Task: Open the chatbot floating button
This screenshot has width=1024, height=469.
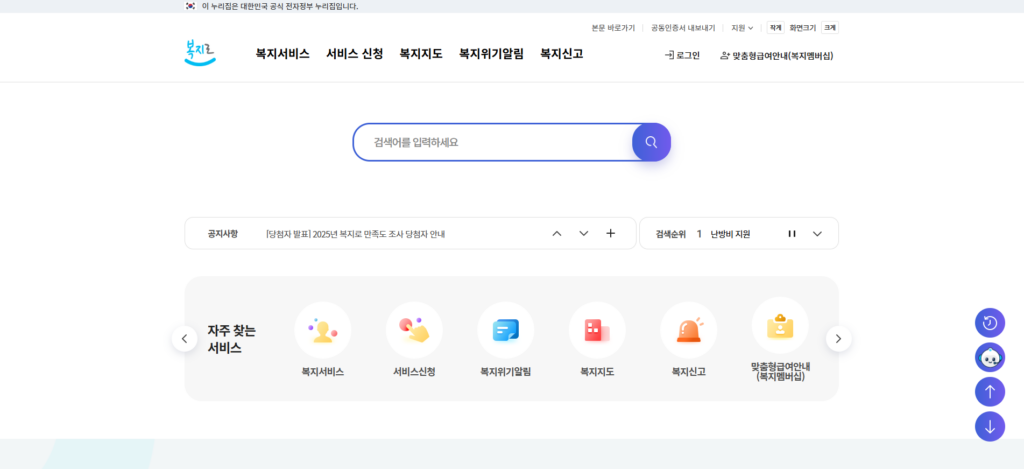Action: coord(990,357)
